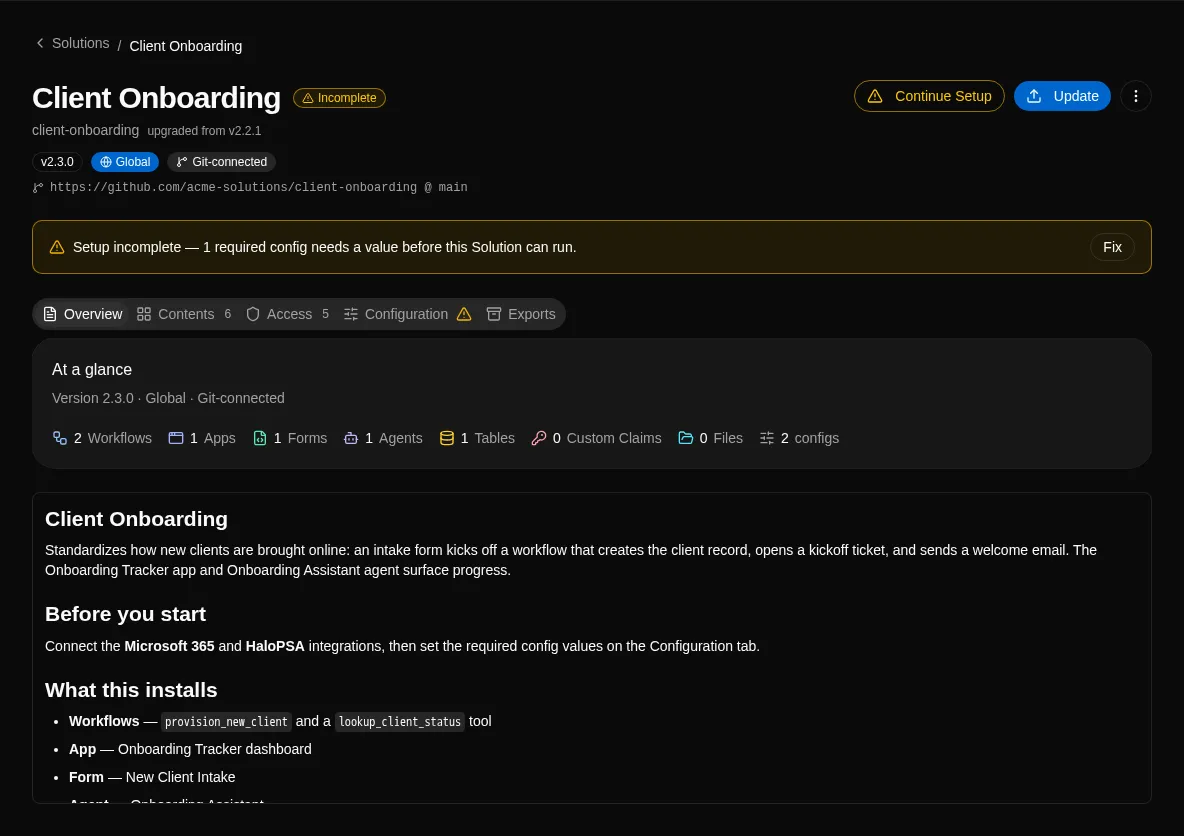Click the upload icon inside Update button
This screenshot has width=1184, height=836.
coord(1034,96)
